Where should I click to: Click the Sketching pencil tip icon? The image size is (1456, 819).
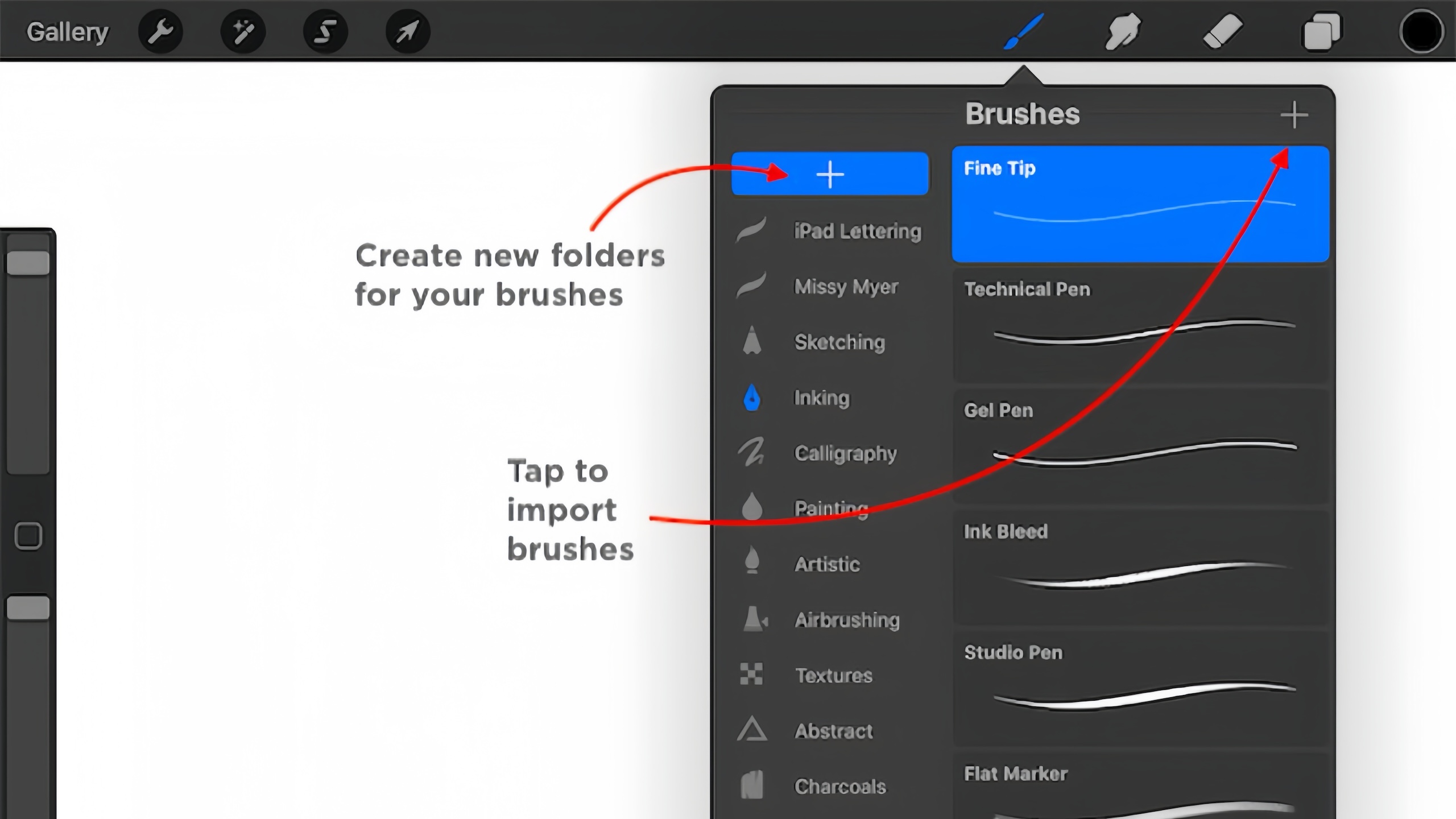point(752,340)
